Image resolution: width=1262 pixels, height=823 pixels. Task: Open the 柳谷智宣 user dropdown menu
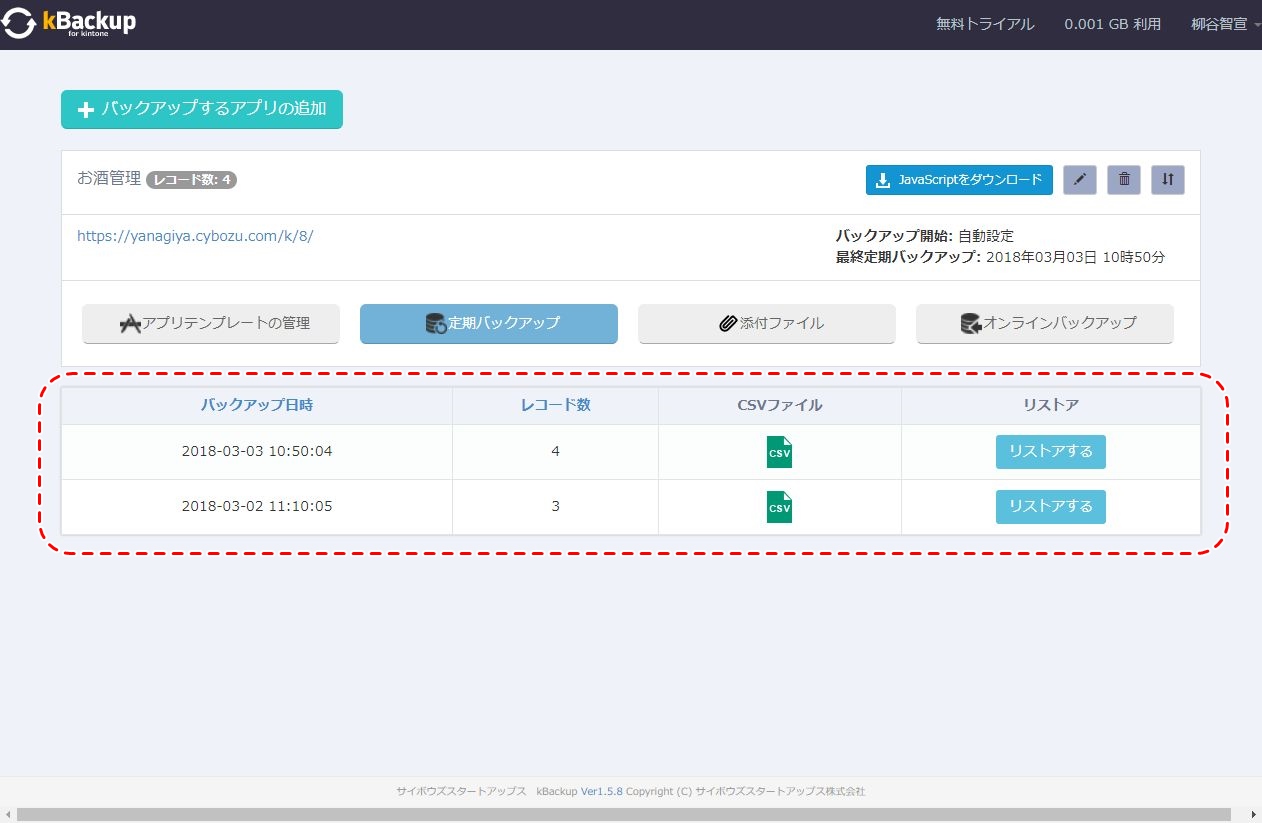[x=1225, y=24]
